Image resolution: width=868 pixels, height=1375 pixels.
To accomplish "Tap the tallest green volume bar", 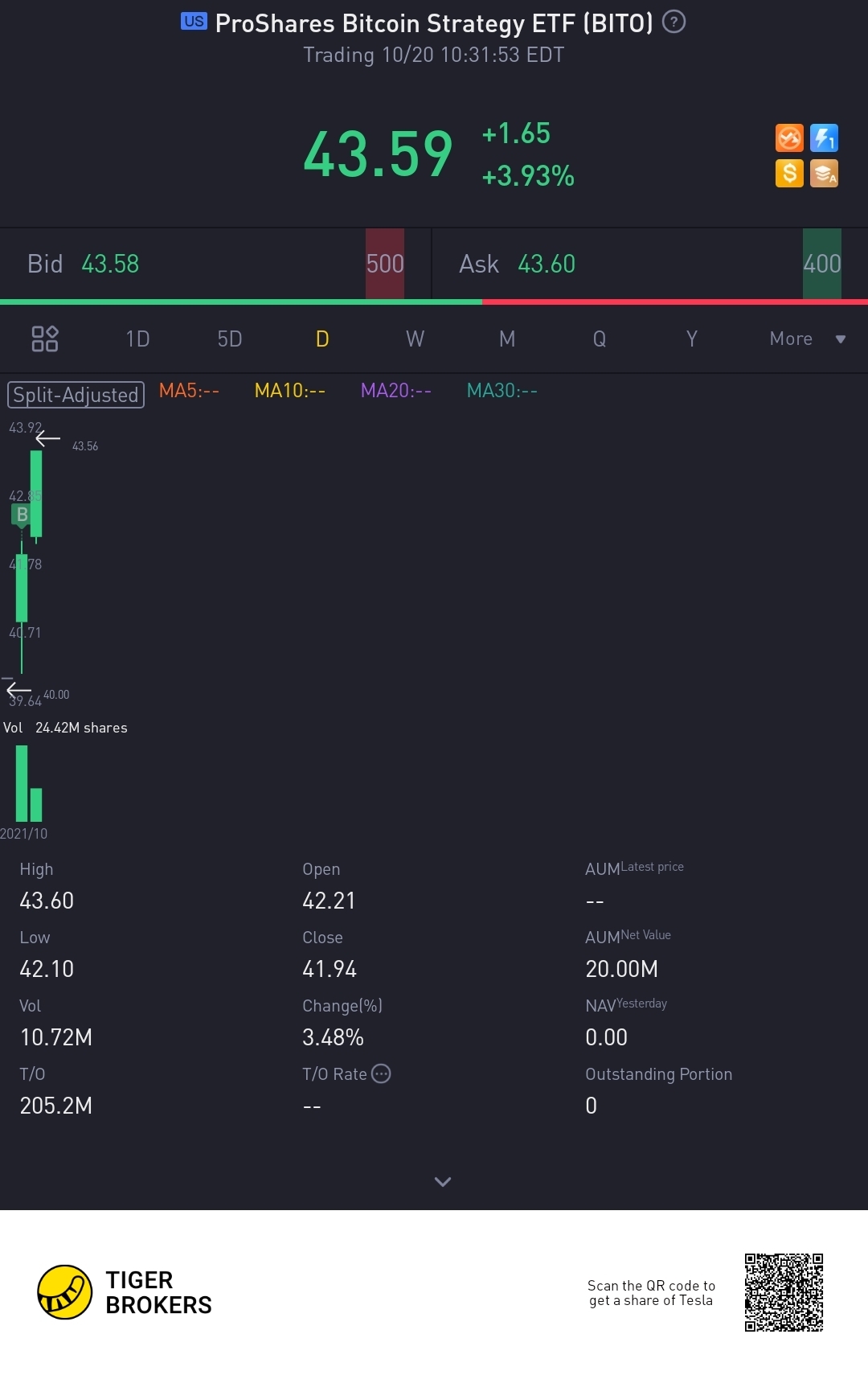I will 22,783.
